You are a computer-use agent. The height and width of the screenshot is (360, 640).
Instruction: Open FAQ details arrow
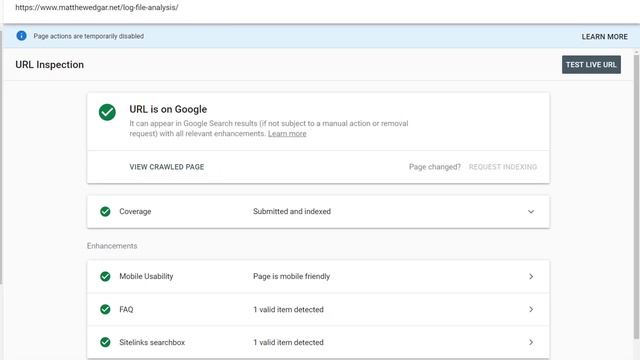[x=531, y=309]
